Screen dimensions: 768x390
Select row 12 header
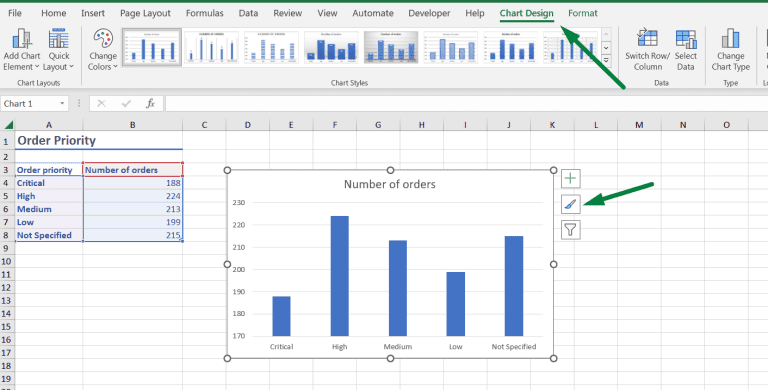[7, 287]
